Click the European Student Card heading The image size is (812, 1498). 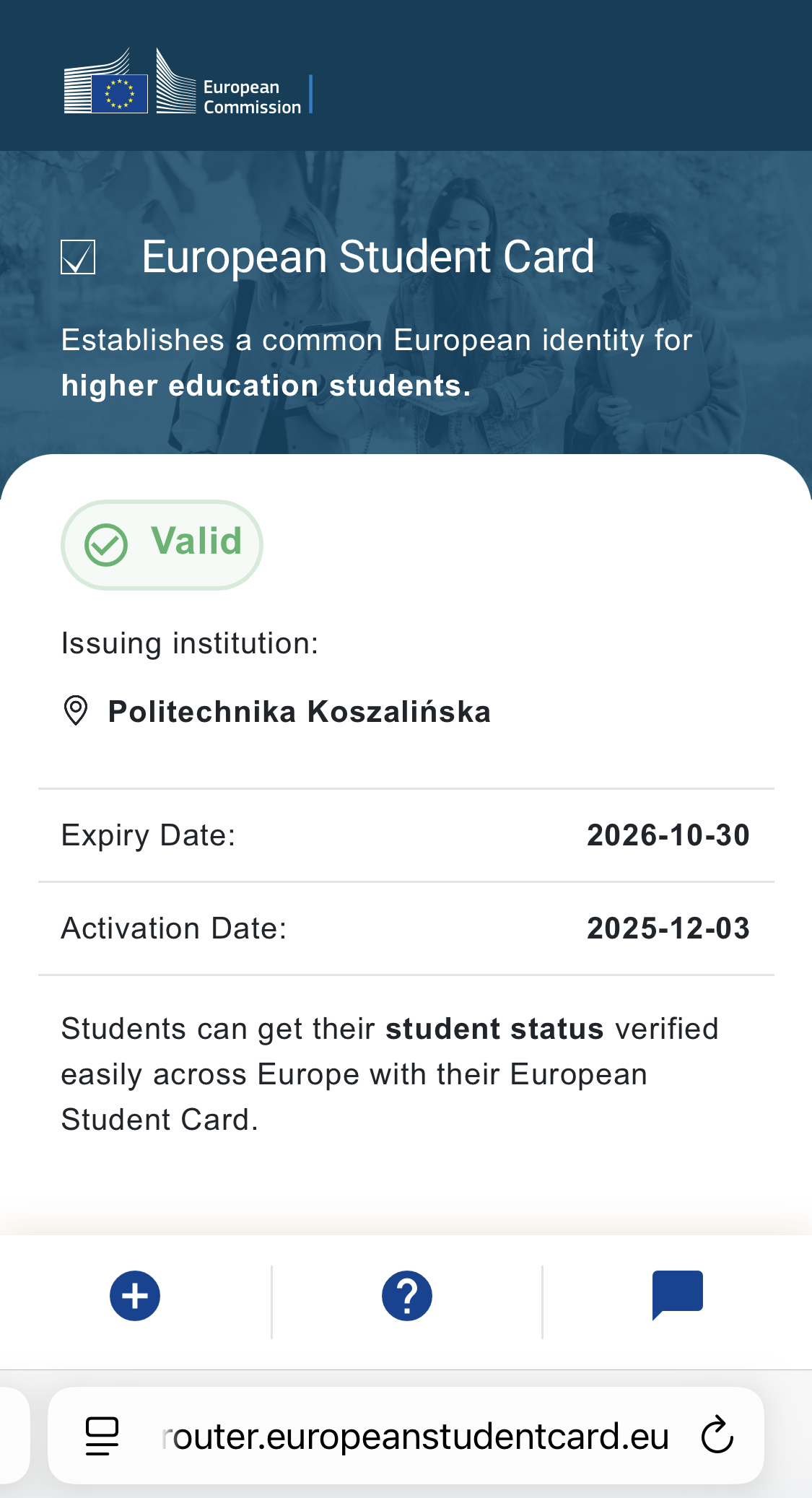(367, 257)
